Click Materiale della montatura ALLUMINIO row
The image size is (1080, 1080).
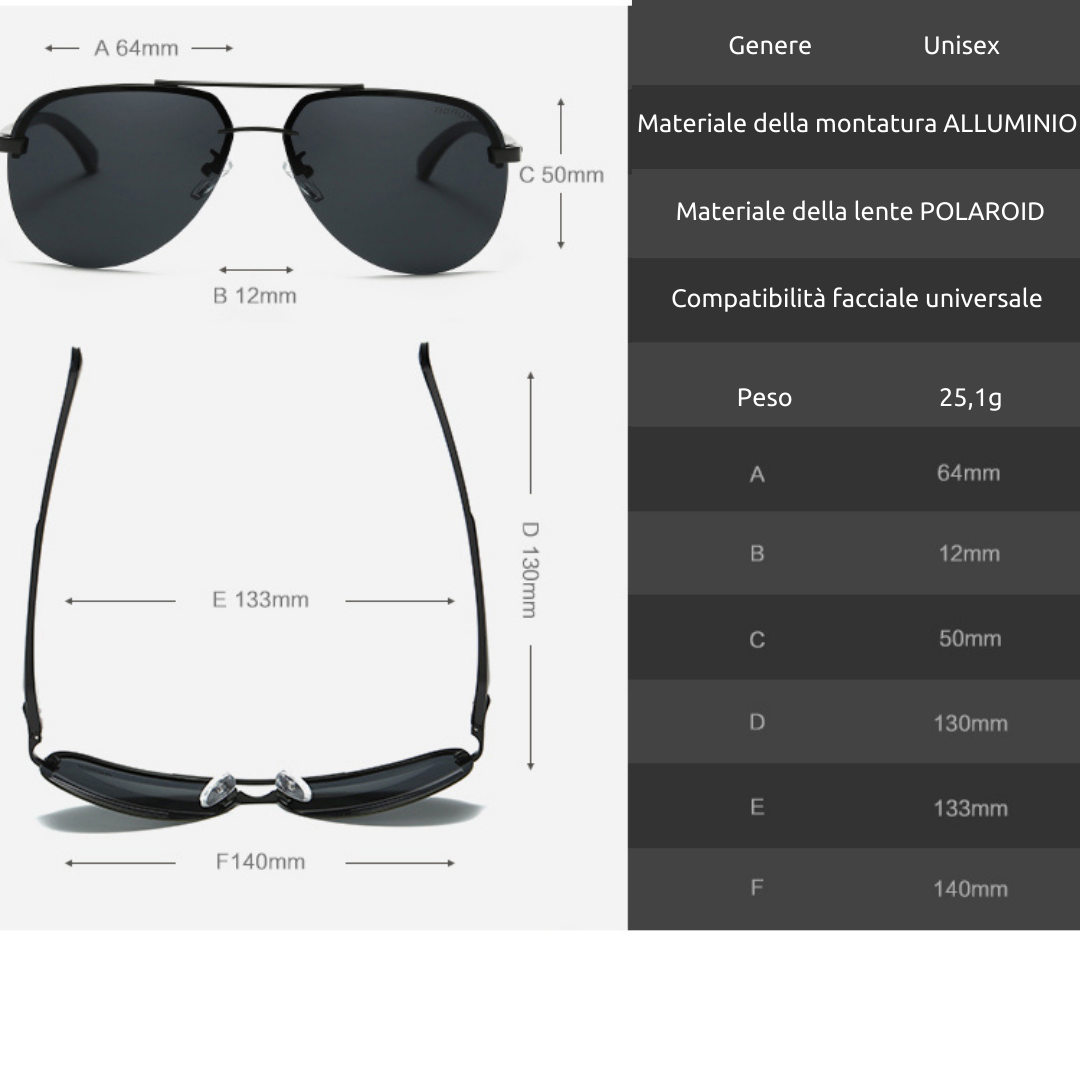click(854, 124)
